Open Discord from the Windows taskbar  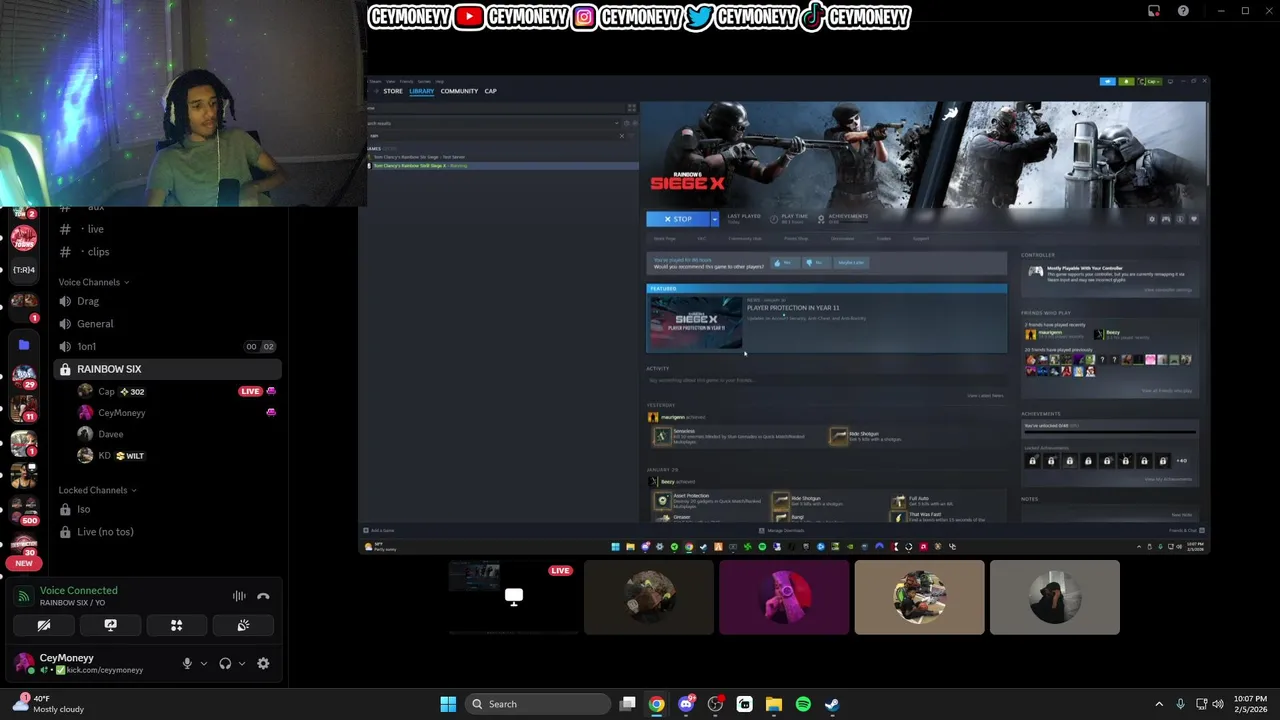pyautogui.click(x=686, y=704)
